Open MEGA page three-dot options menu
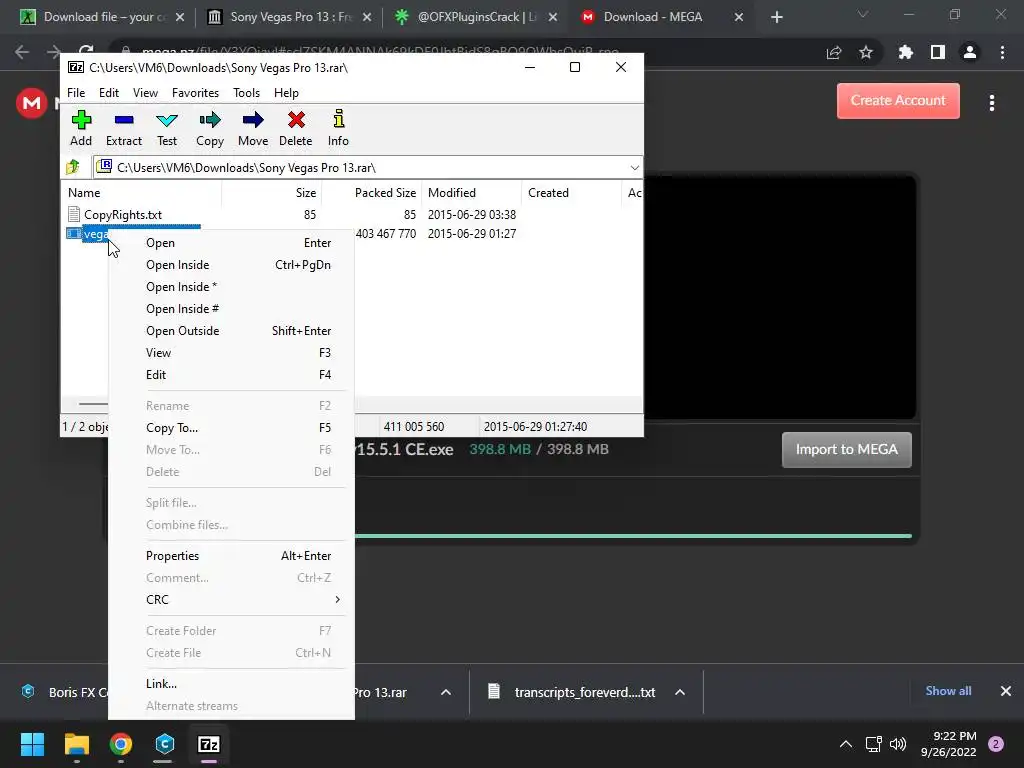 click(x=992, y=103)
